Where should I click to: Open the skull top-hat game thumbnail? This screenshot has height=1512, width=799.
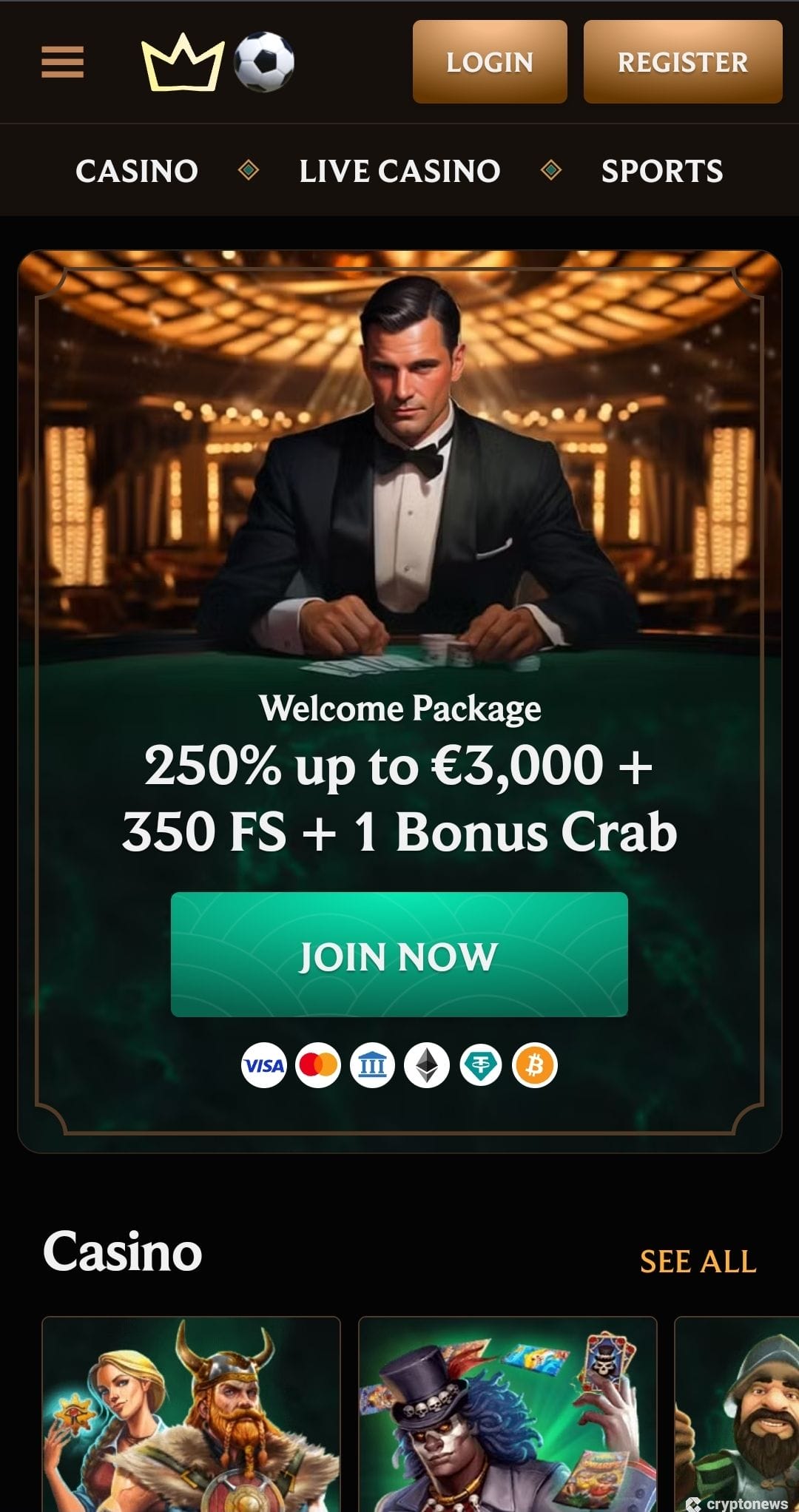coord(508,1414)
